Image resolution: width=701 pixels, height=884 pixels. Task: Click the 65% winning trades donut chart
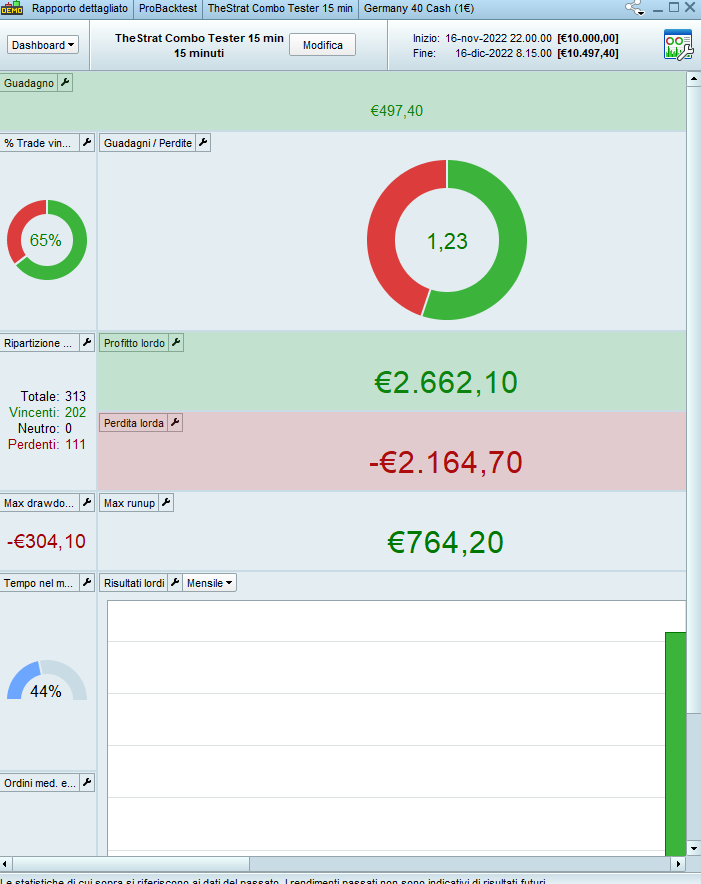(47, 240)
